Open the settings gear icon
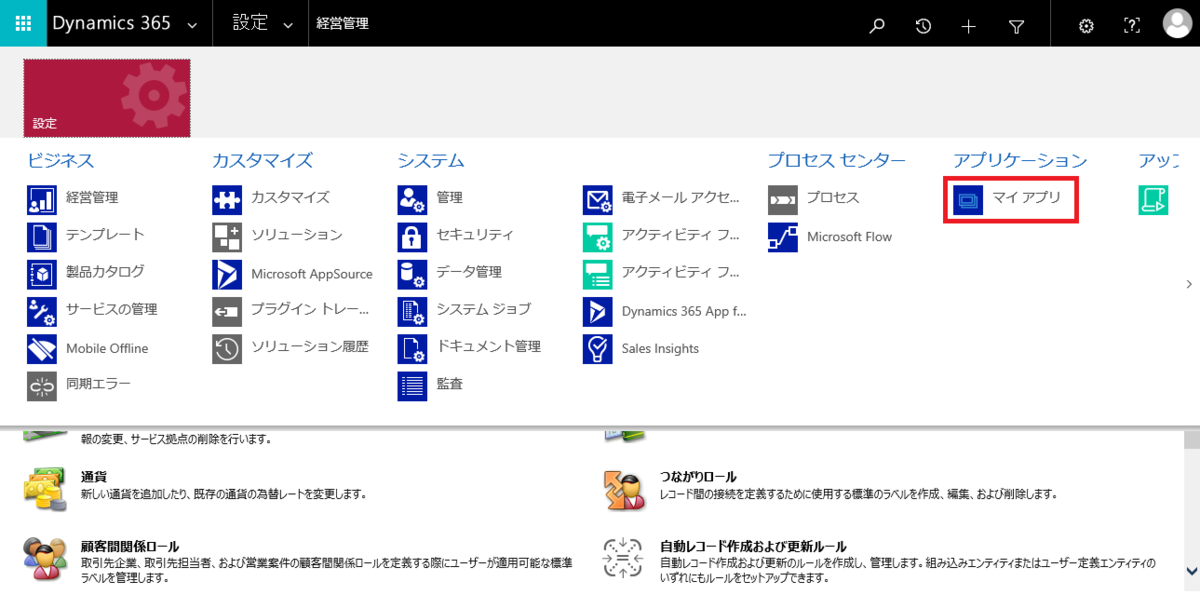Viewport: 1200px width, 595px height. point(1086,26)
